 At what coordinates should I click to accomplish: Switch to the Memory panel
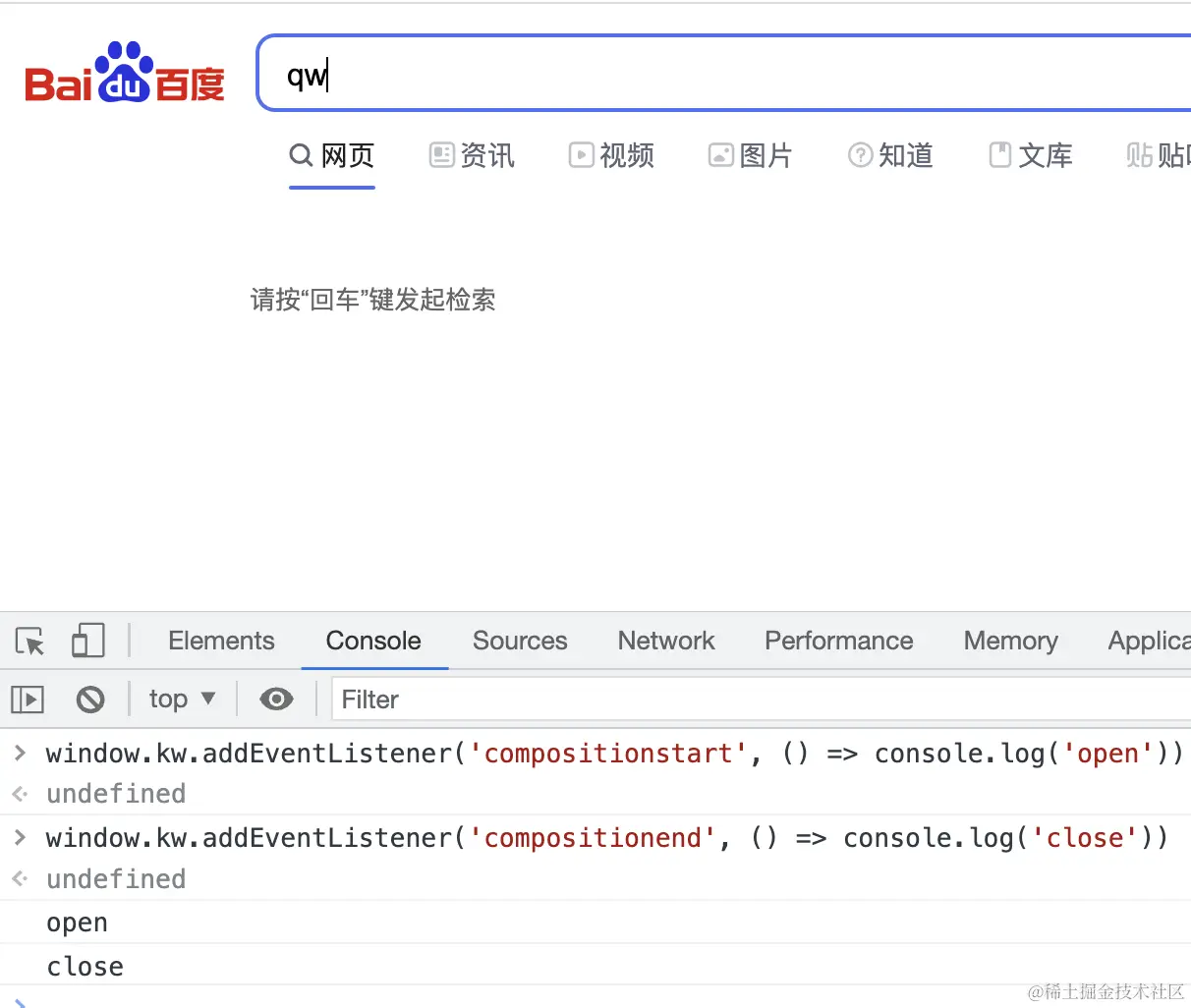1011,641
